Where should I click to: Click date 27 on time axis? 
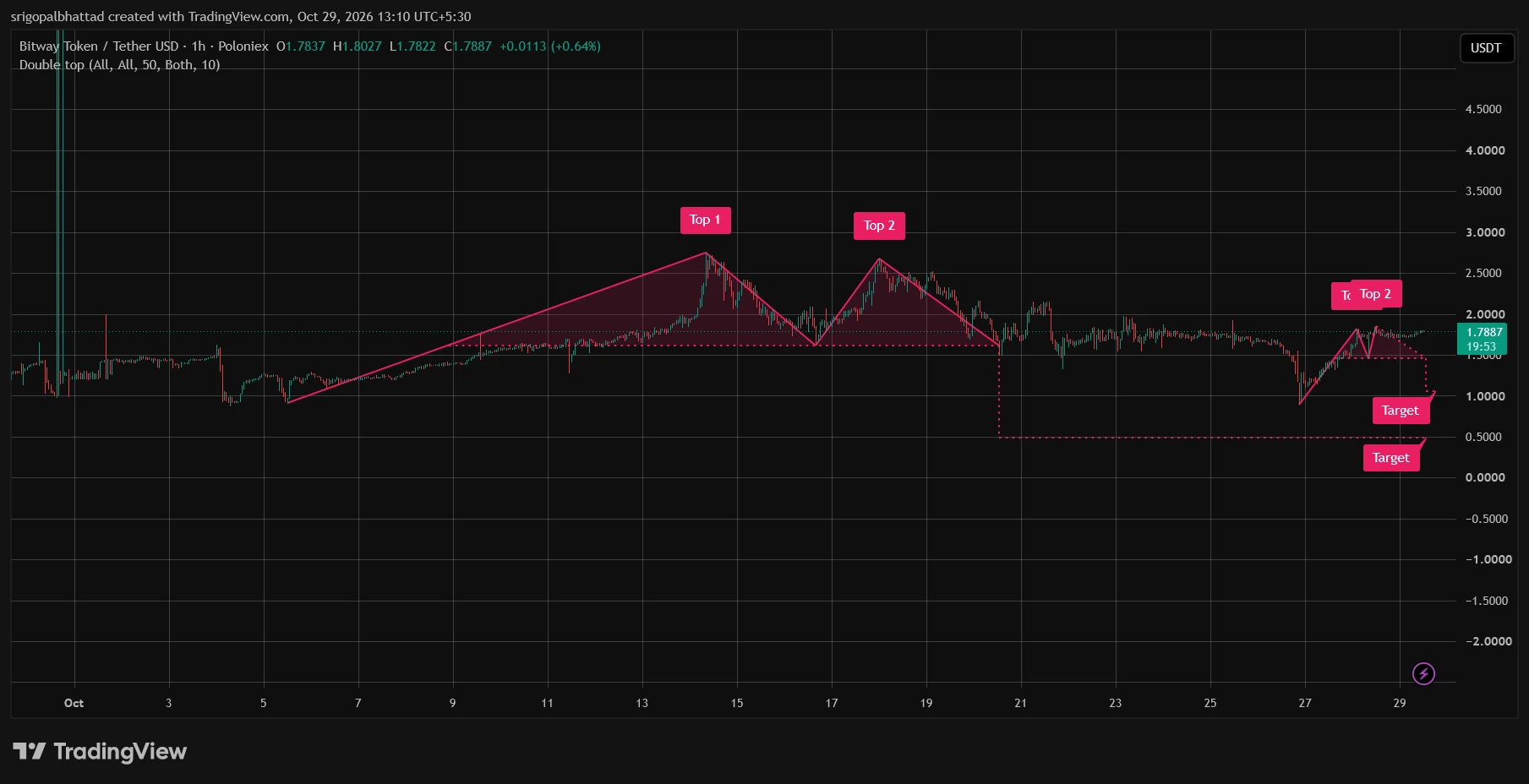tap(1305, 703)
